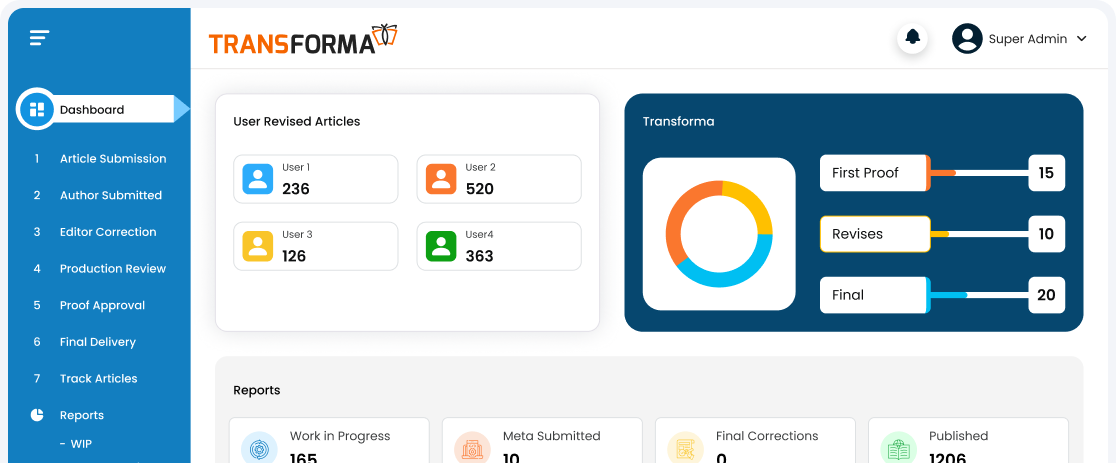The width and height of the screenshot is (1116, 463).
Task: Open the Final Corrections report card
Action: [755, 440]
